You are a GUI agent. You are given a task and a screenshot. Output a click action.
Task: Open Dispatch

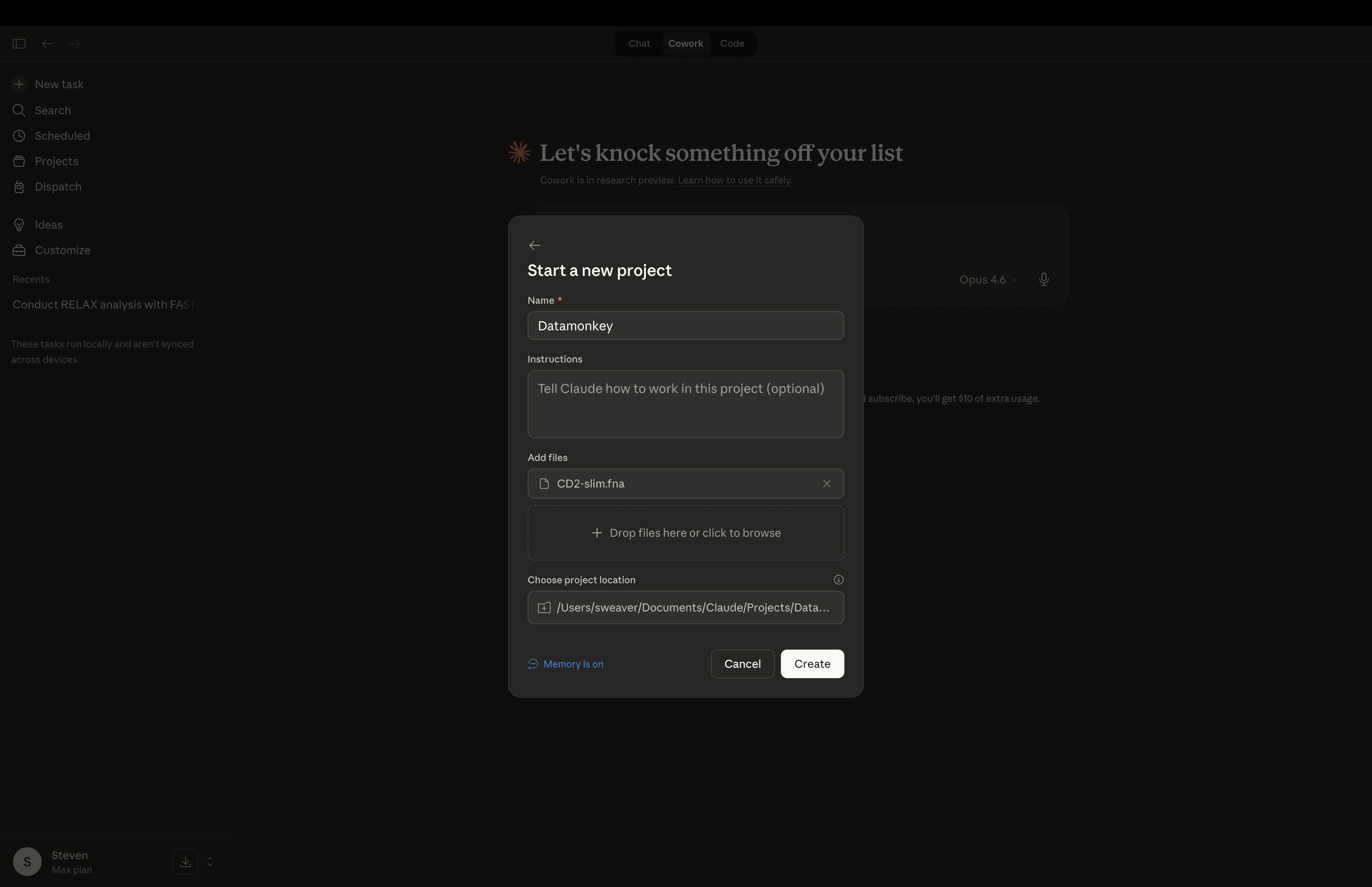pos(58,187)
